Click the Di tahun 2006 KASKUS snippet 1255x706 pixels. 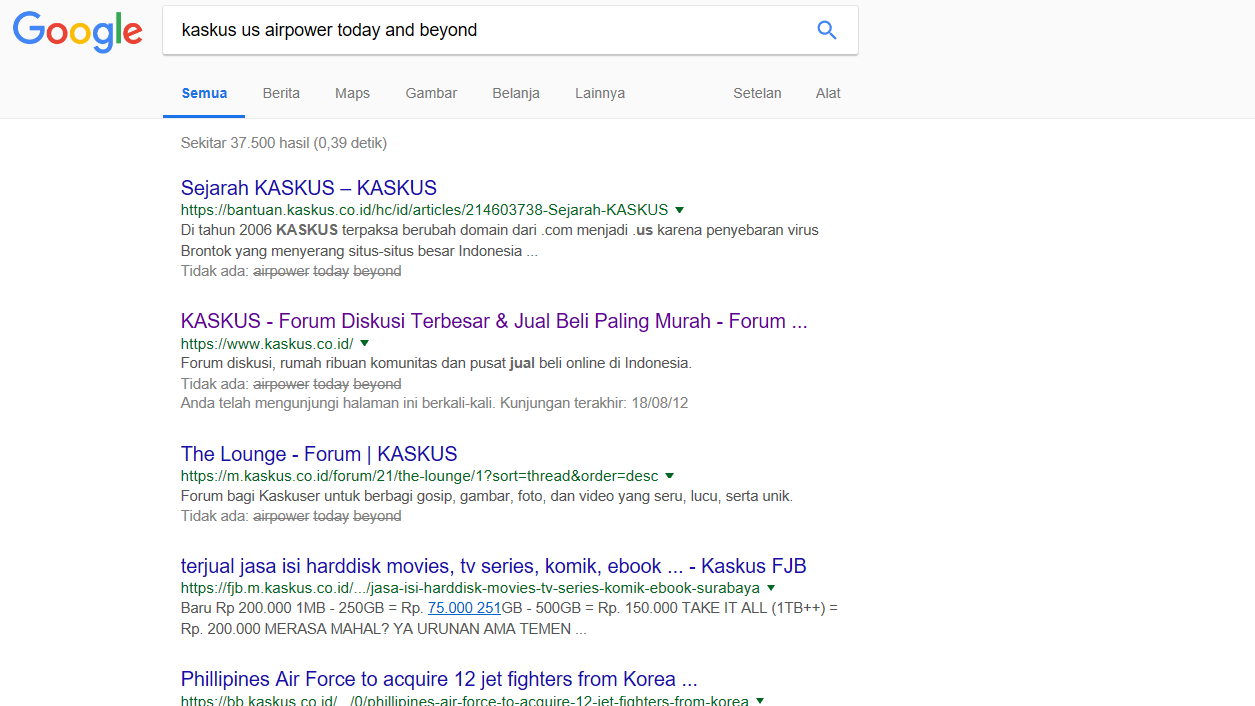tap(500, 240)
